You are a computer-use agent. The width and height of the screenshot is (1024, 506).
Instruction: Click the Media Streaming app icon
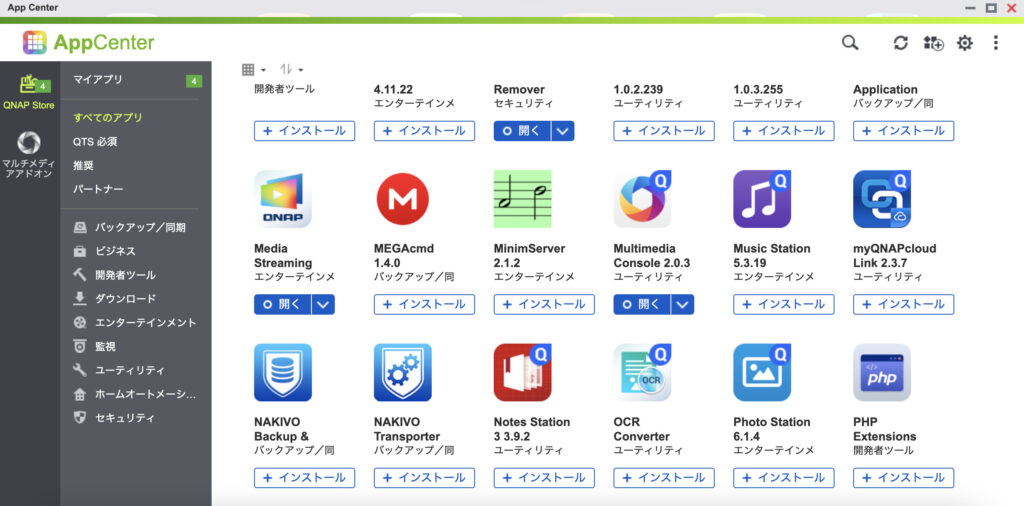(283, 199)
